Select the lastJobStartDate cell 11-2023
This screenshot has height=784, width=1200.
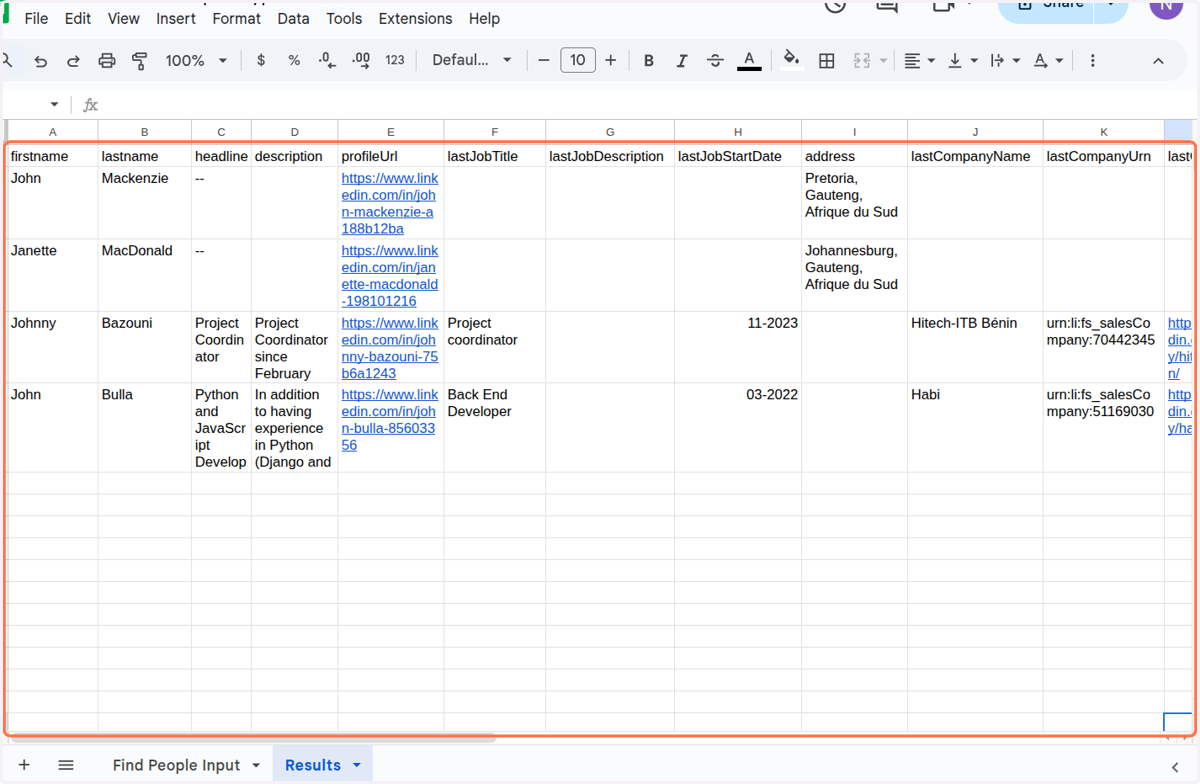(738, 347)
